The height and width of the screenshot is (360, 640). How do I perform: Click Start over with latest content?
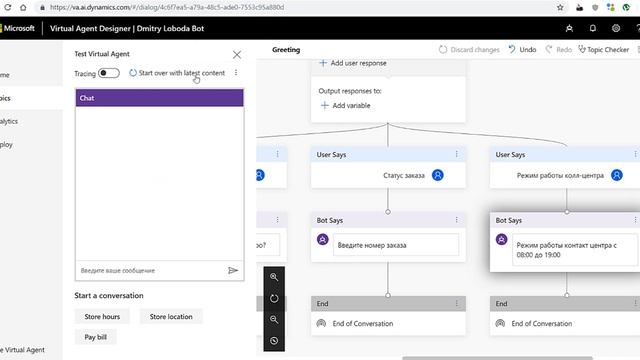pos(177,73)
